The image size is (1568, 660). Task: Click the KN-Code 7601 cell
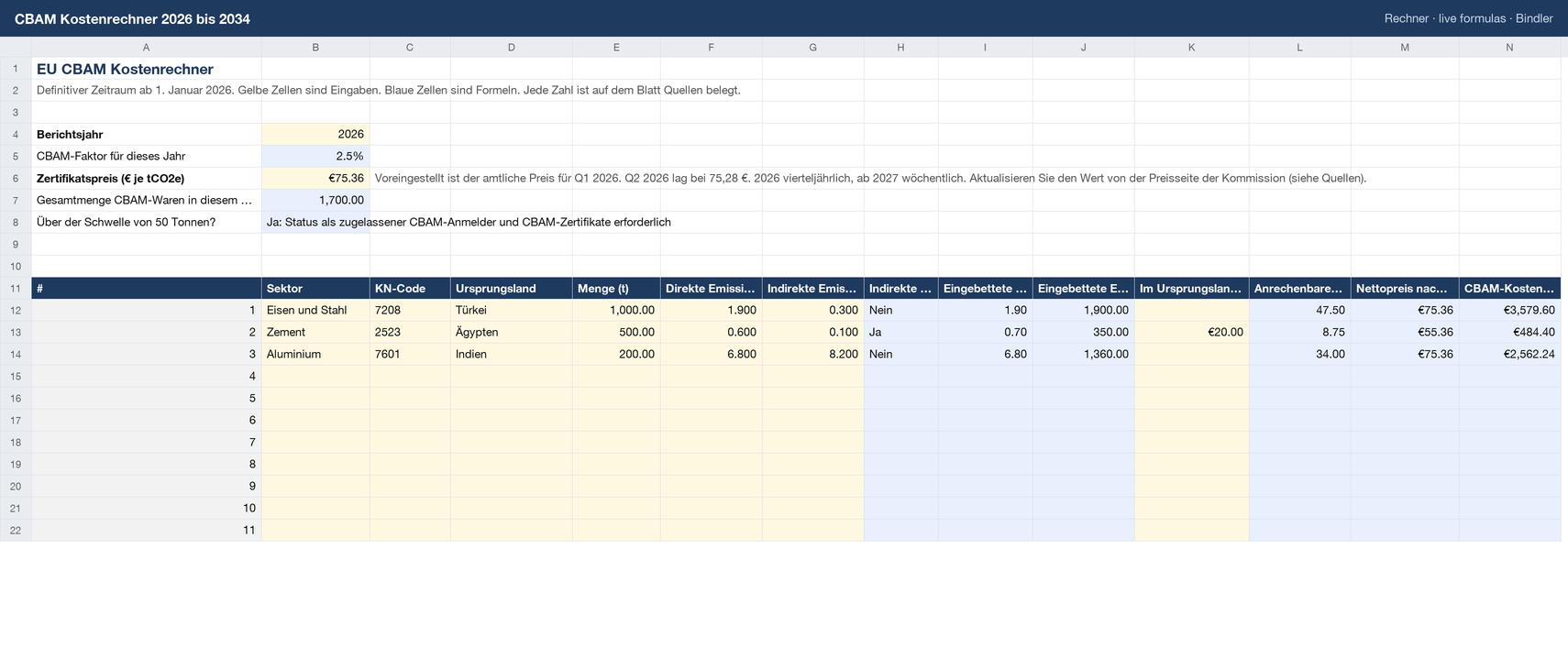pos(410,354)
